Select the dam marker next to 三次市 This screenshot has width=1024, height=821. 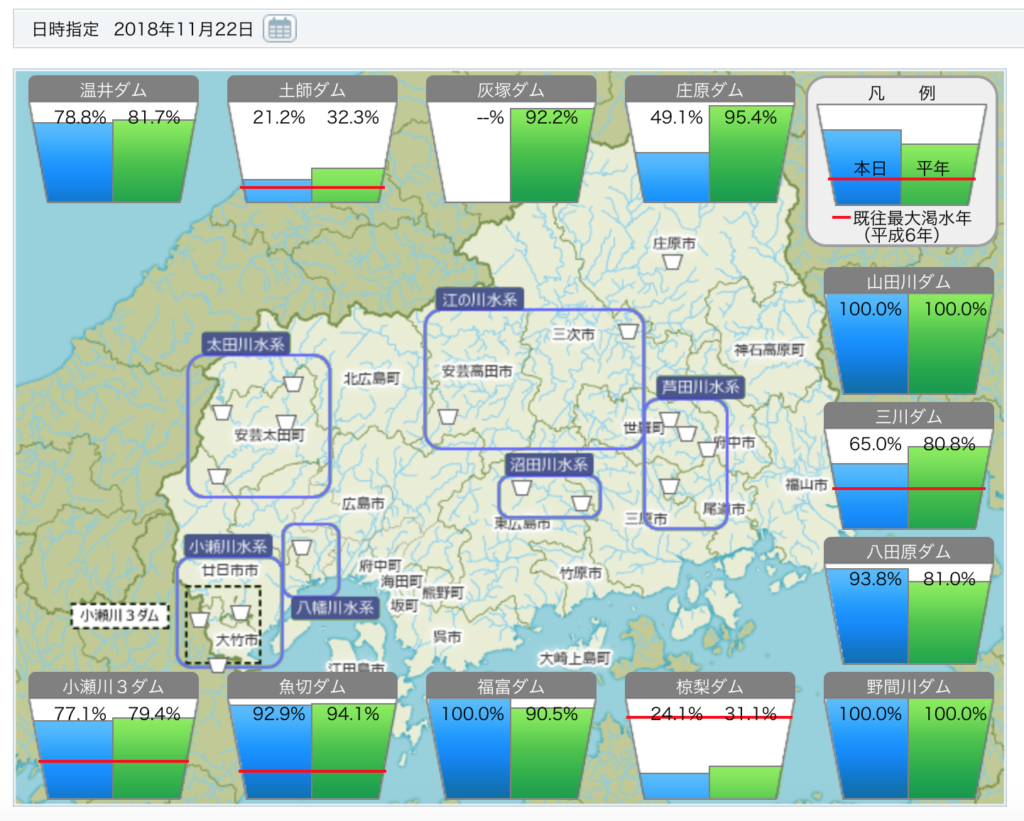click(627, 332)
